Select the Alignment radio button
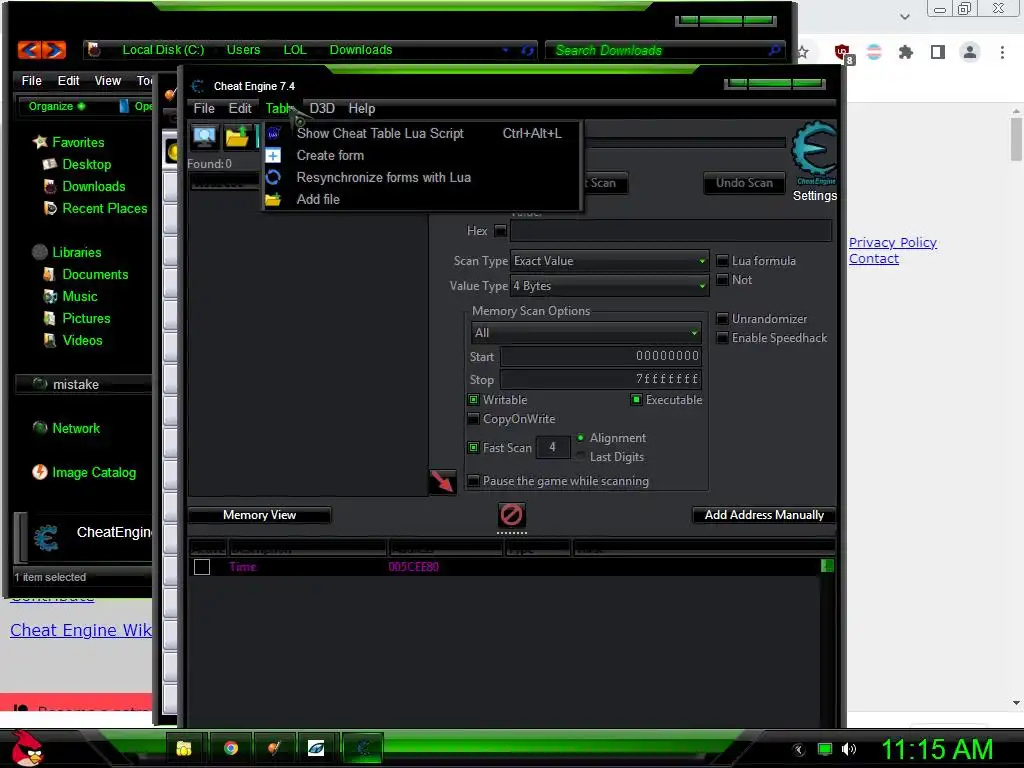 (x=581, y=438)
